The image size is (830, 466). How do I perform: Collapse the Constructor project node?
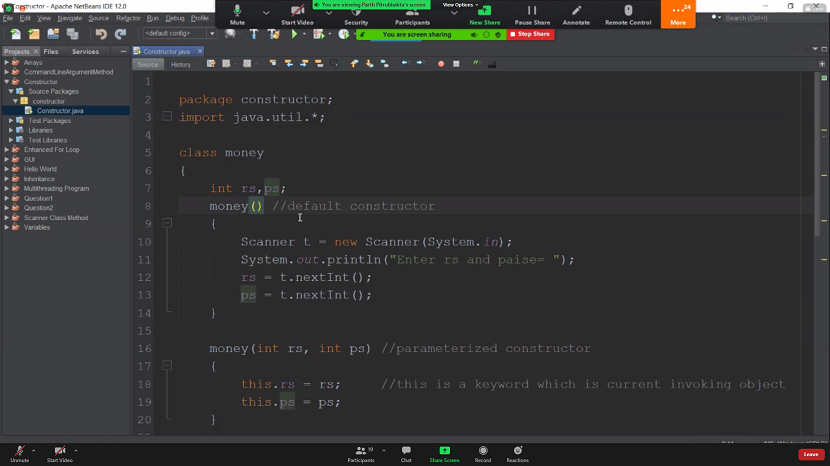coord(7,82)
